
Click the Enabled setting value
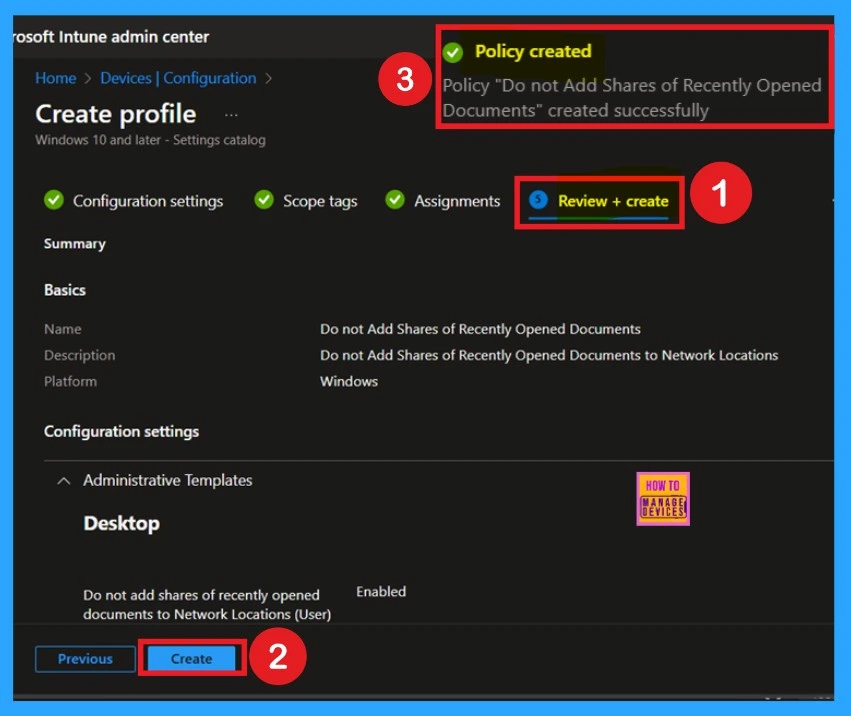pyautogui.click(x=381, y=592)
